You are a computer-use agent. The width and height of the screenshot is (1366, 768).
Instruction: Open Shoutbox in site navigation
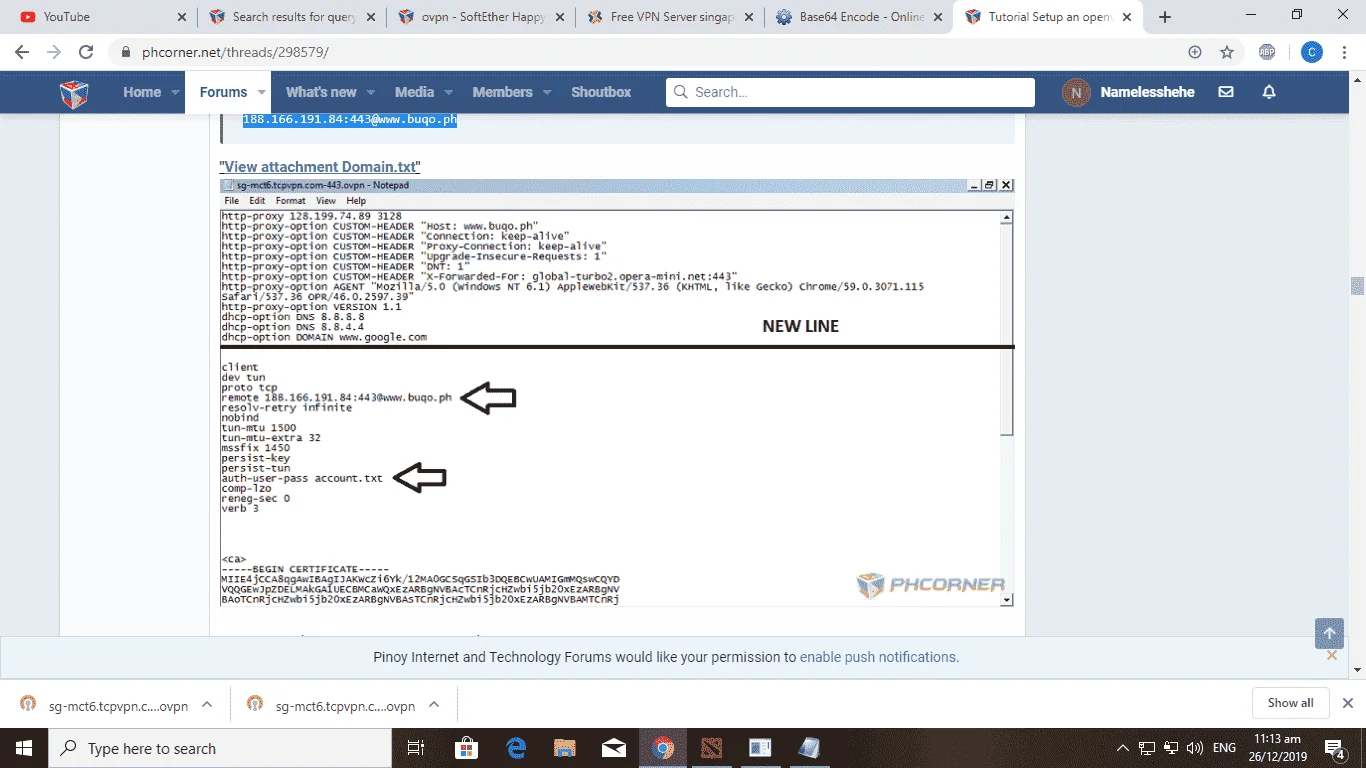coord(601,92)
